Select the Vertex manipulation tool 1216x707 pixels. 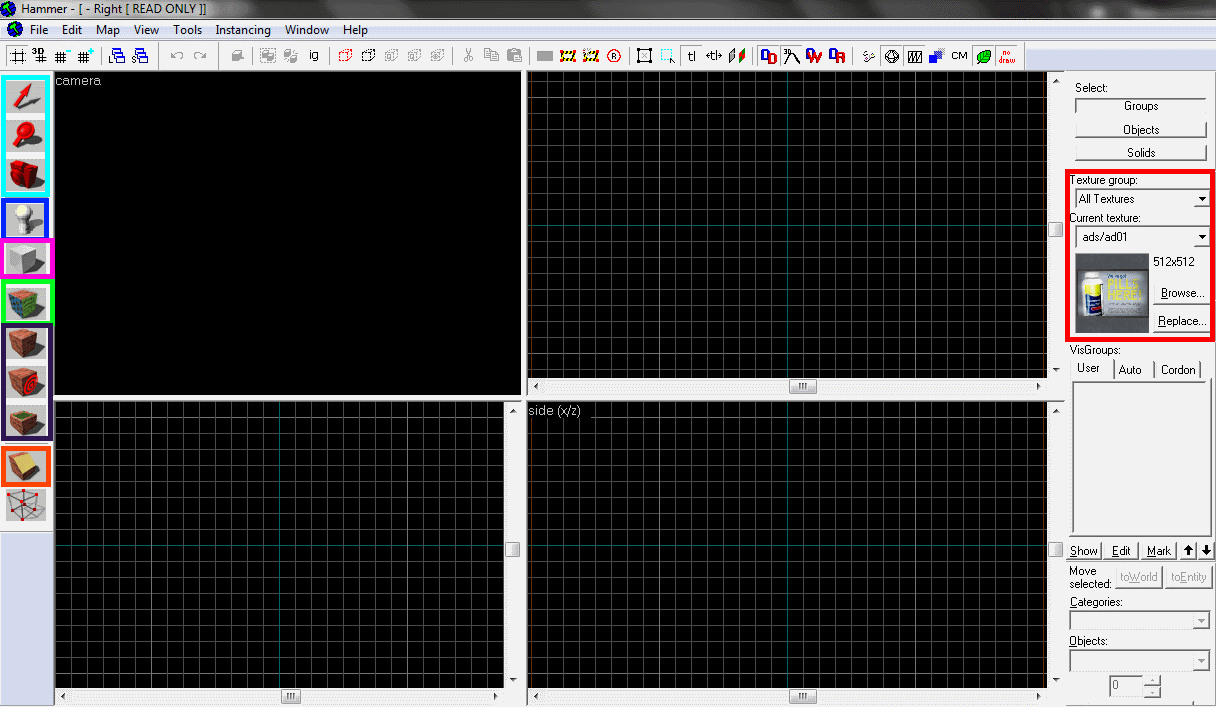point(27,505)
